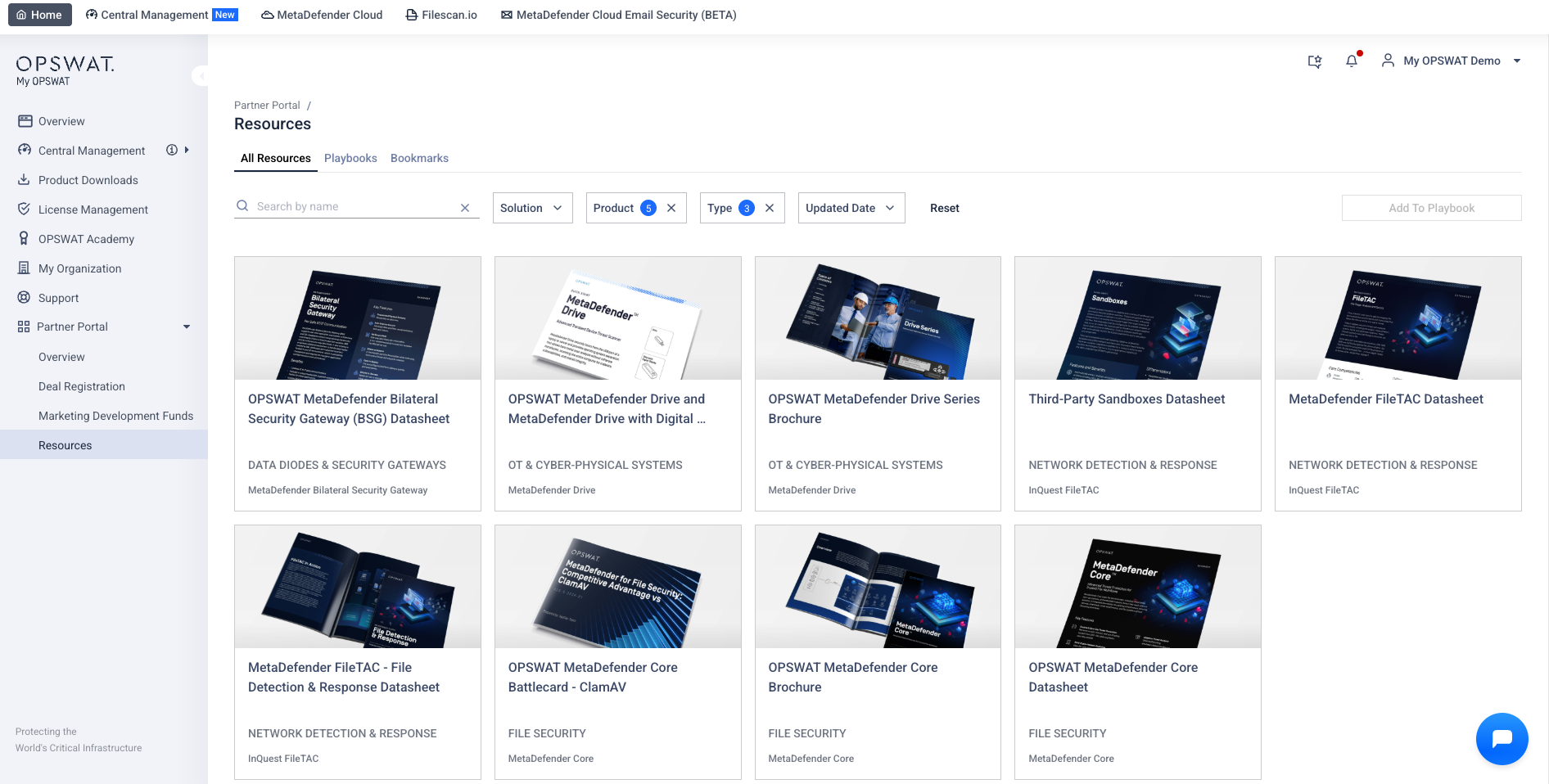
Task: Clear the search field with the X icon
Action: (465, 208)
